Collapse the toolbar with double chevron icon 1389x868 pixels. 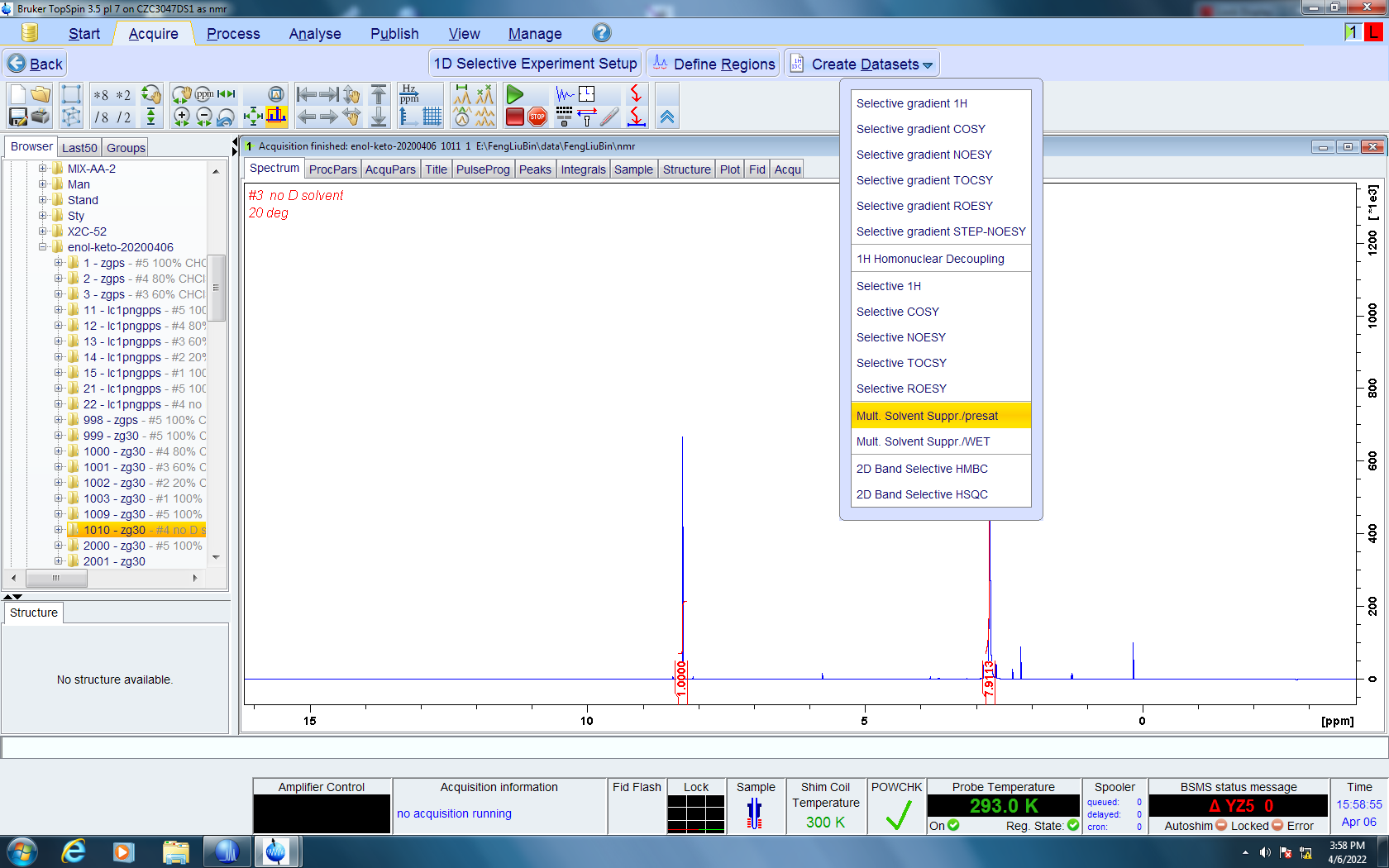667,117
